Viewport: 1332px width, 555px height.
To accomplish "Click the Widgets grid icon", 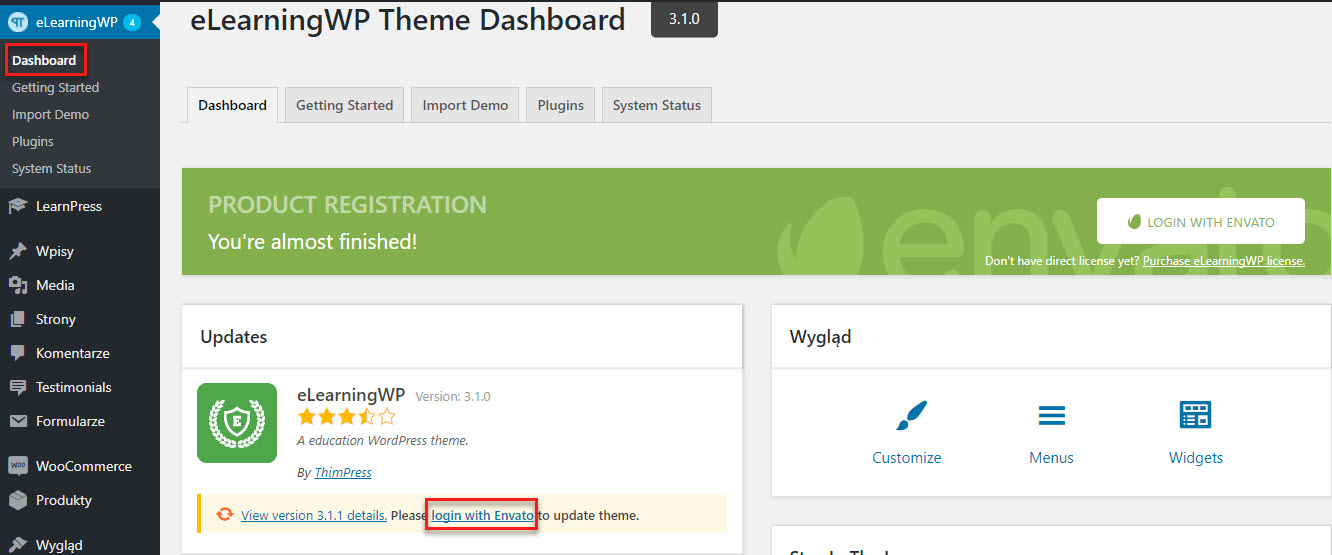I will [1195, 415].
